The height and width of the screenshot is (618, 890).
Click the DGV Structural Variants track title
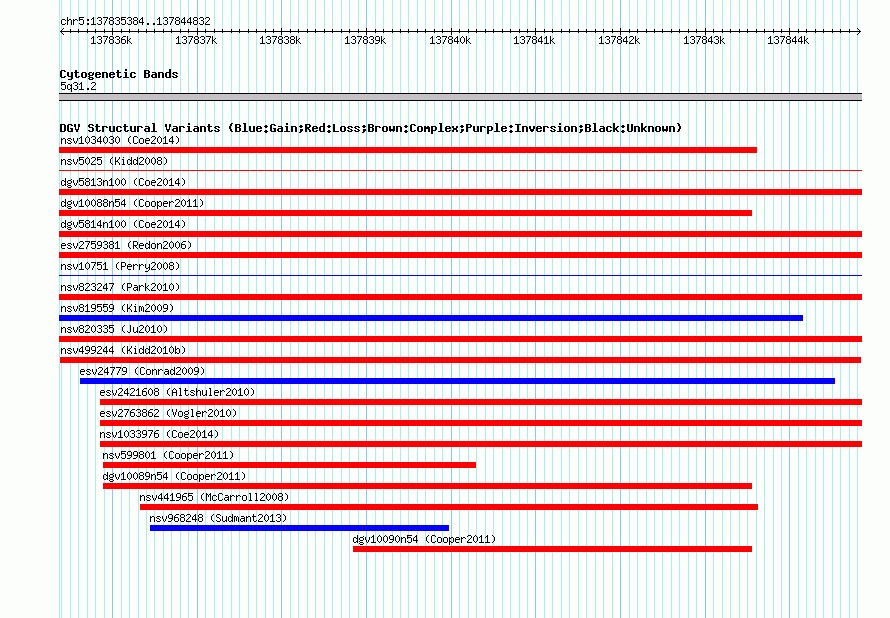coord(371,128)
